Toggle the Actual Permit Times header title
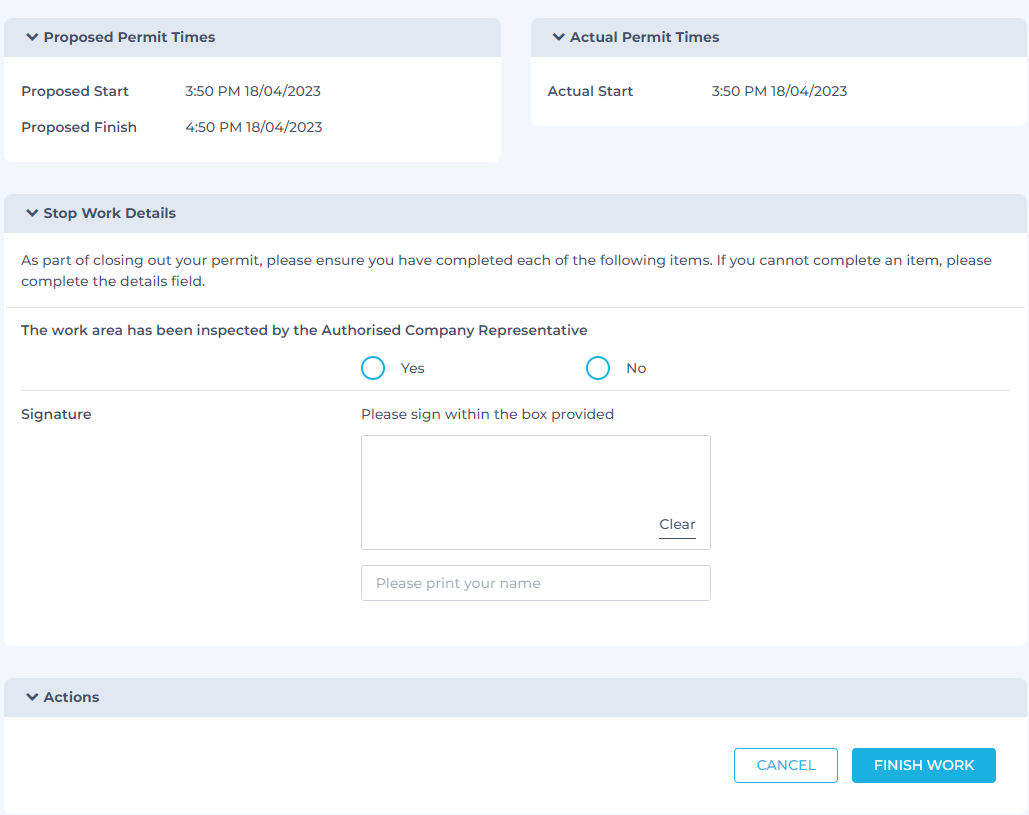Viewport: 1029px width, 815px height. point(644,38)
